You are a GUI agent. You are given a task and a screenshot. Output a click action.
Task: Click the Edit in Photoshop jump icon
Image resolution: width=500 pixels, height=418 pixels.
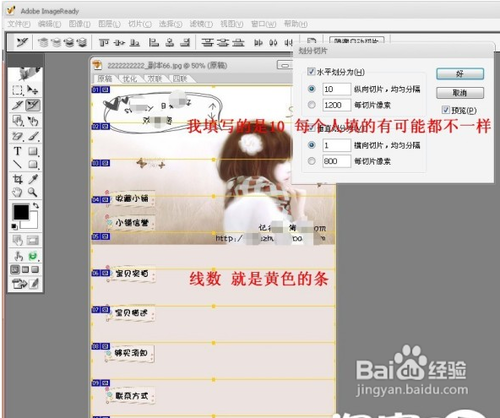19,284
